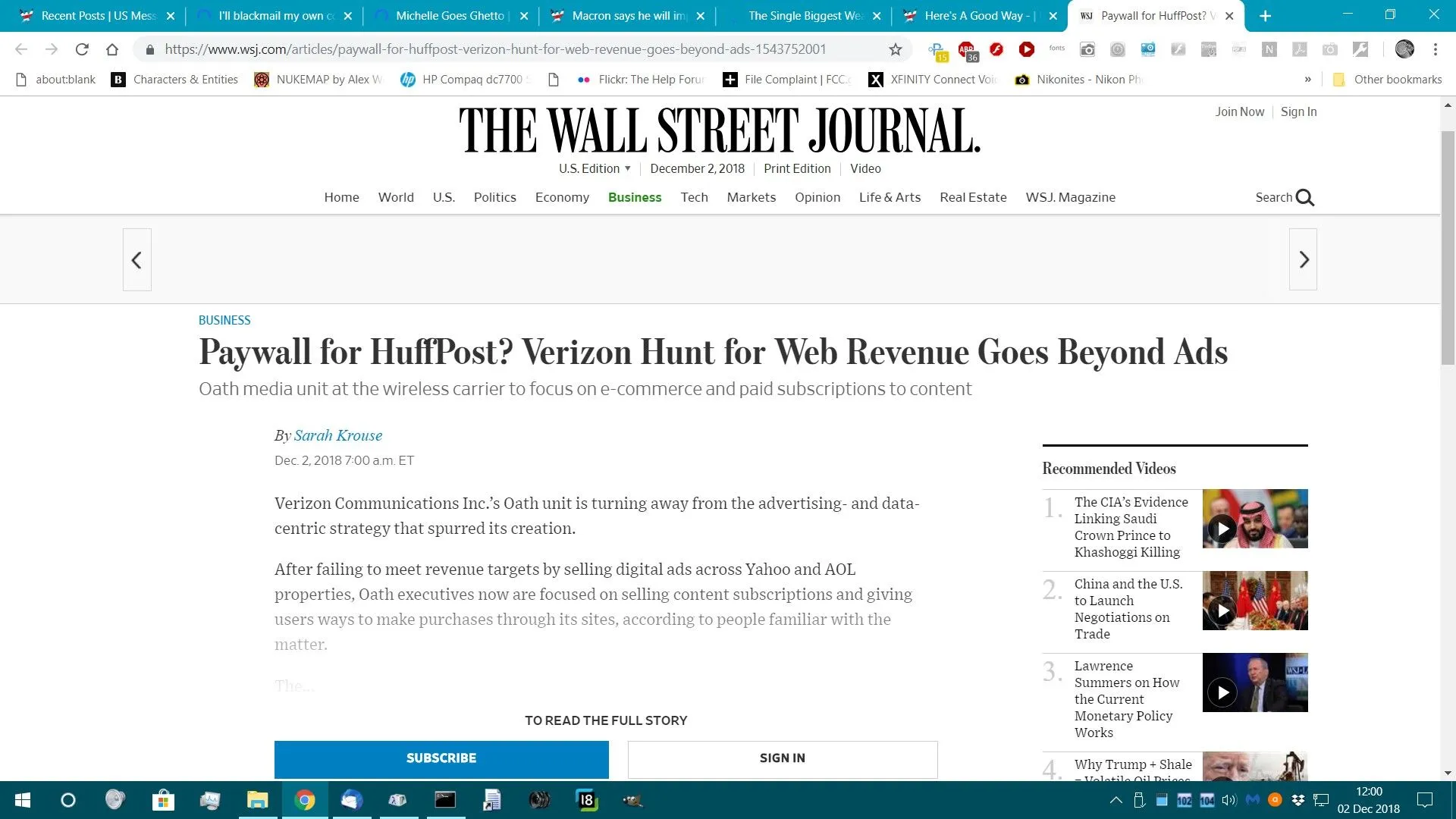Click the blue SUBSCRIBE button
Viewport: 1456px width, 819px height.
(x=441, y=759)
